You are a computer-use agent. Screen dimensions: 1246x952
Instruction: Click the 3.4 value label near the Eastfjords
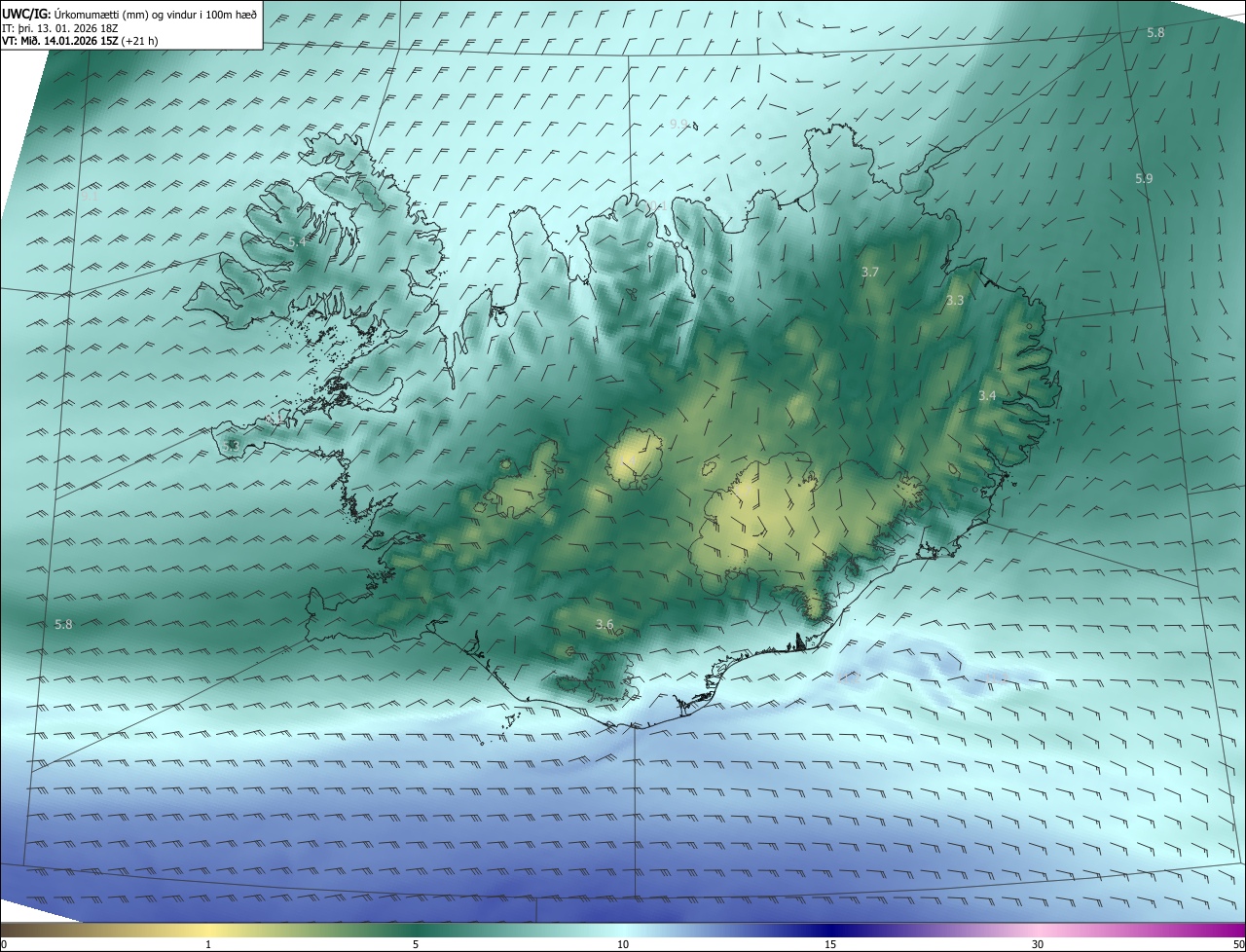pyautogui.click(x=987, y=395)
